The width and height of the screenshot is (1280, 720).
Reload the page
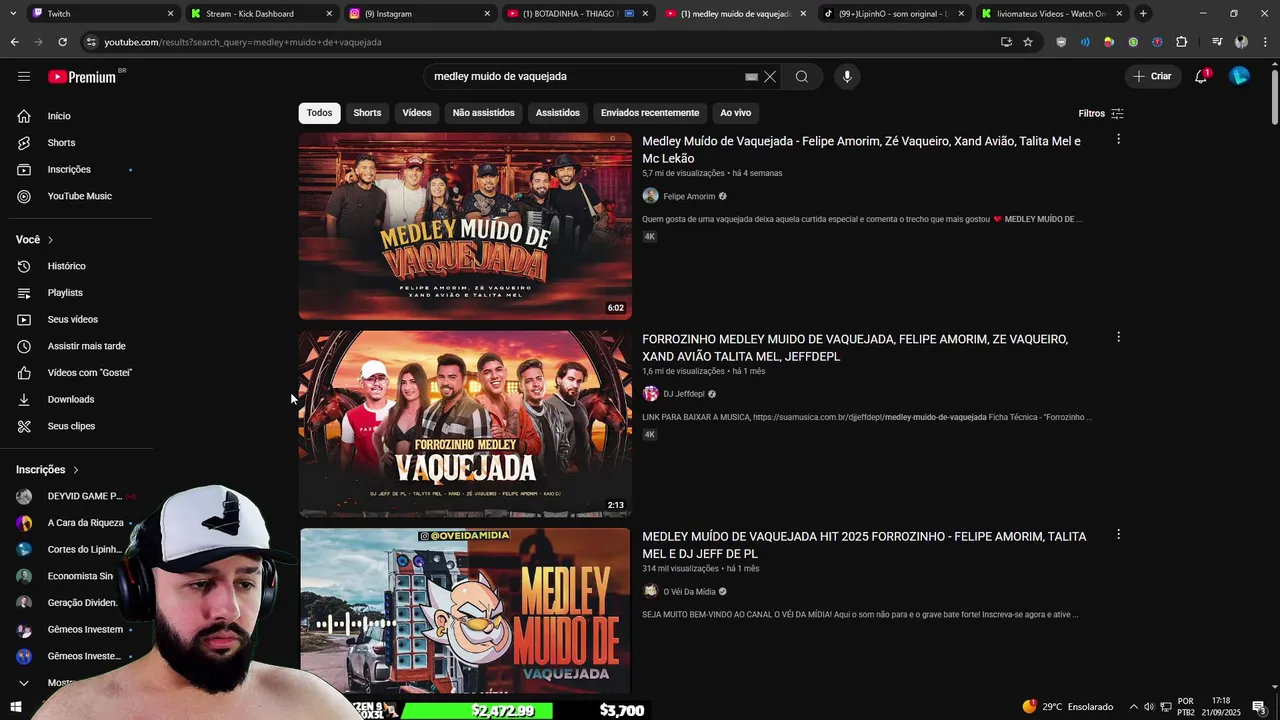[x=62, y=42]
